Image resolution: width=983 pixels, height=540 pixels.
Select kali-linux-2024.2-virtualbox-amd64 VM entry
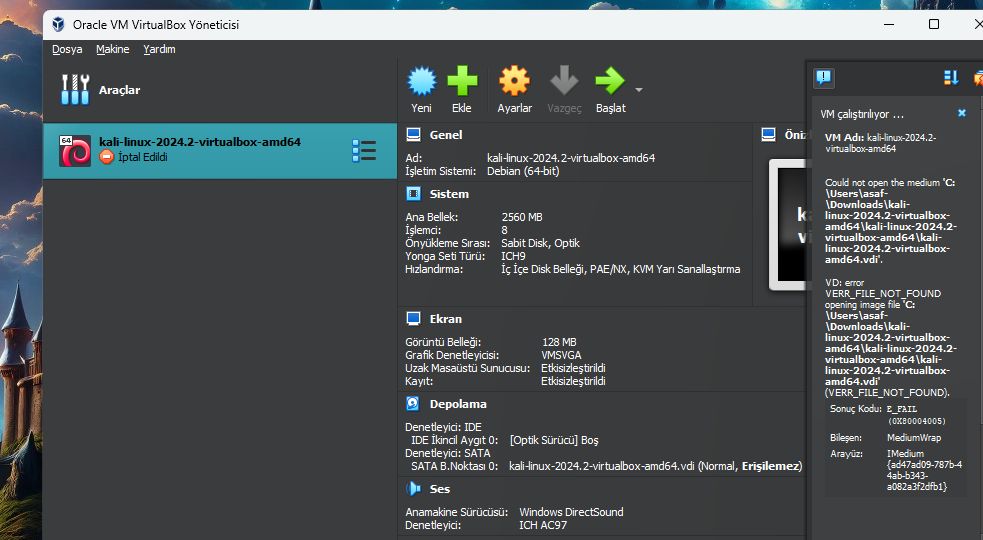point(220,151)
